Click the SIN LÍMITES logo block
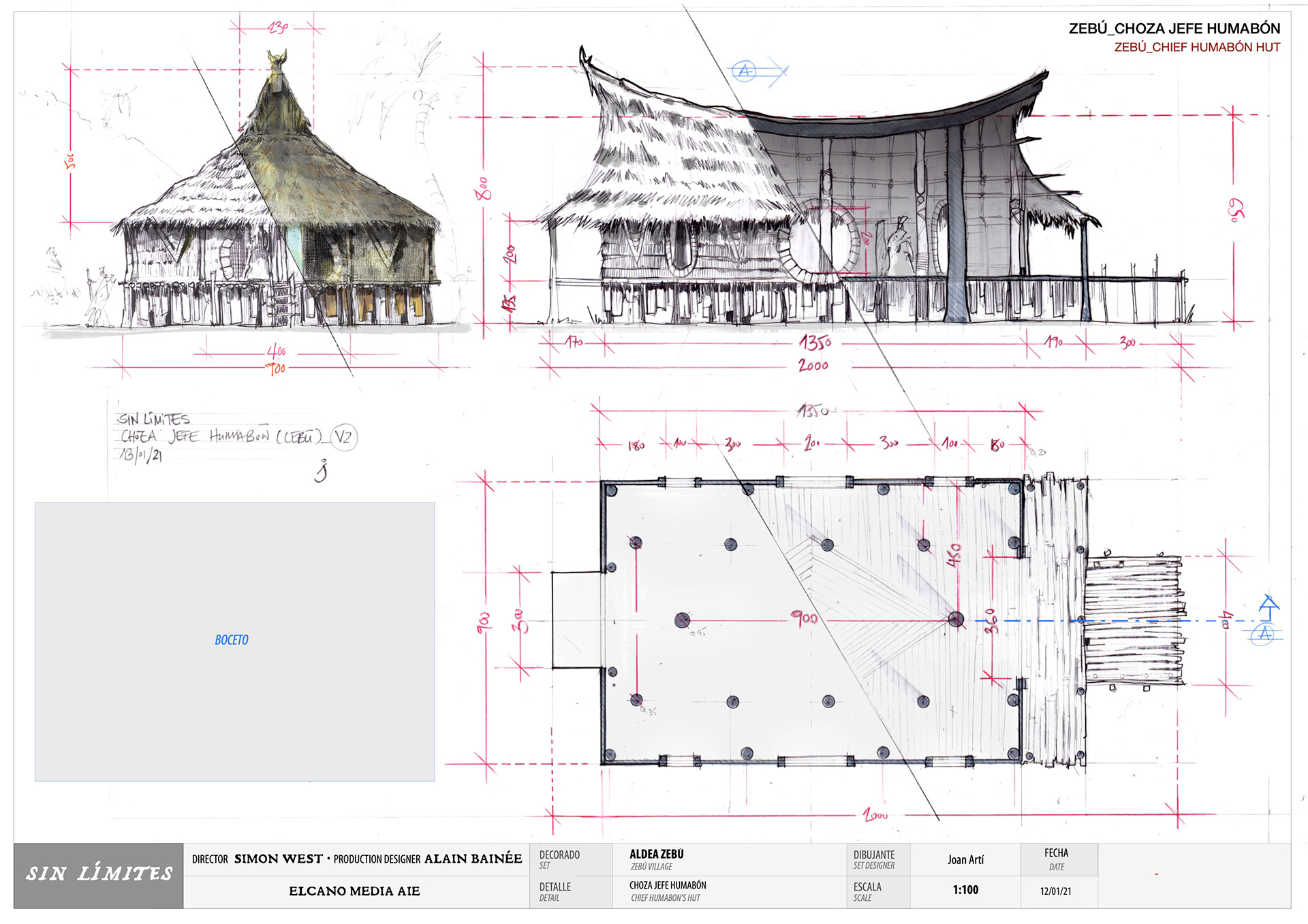 [99, 875]
